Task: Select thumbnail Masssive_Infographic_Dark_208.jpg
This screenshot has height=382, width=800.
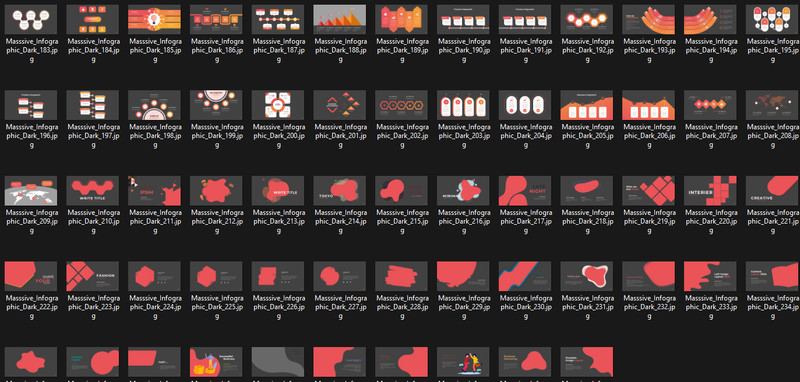Action: pos(771,106)
